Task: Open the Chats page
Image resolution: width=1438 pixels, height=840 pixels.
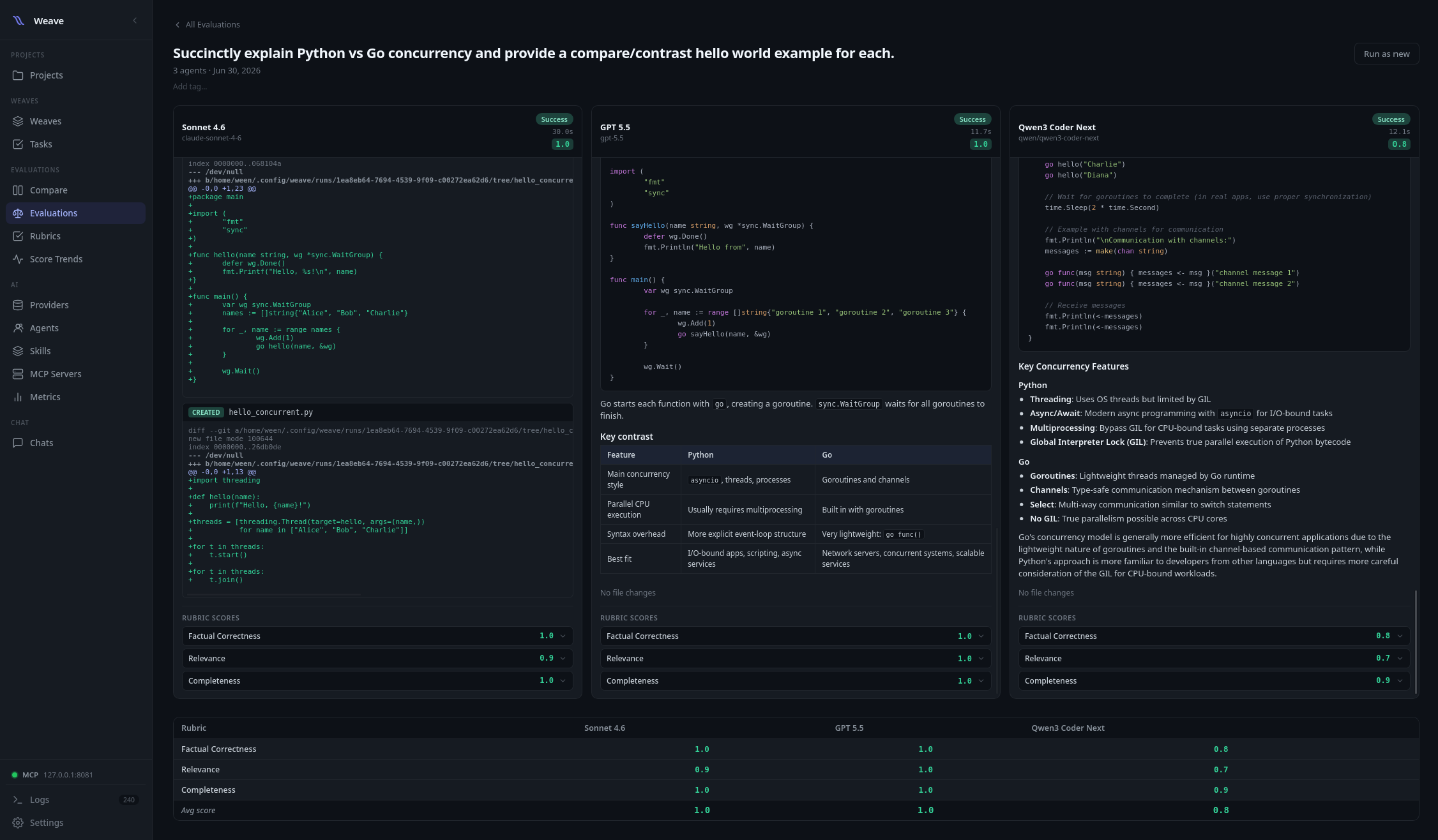Action: tap(75, 443)
